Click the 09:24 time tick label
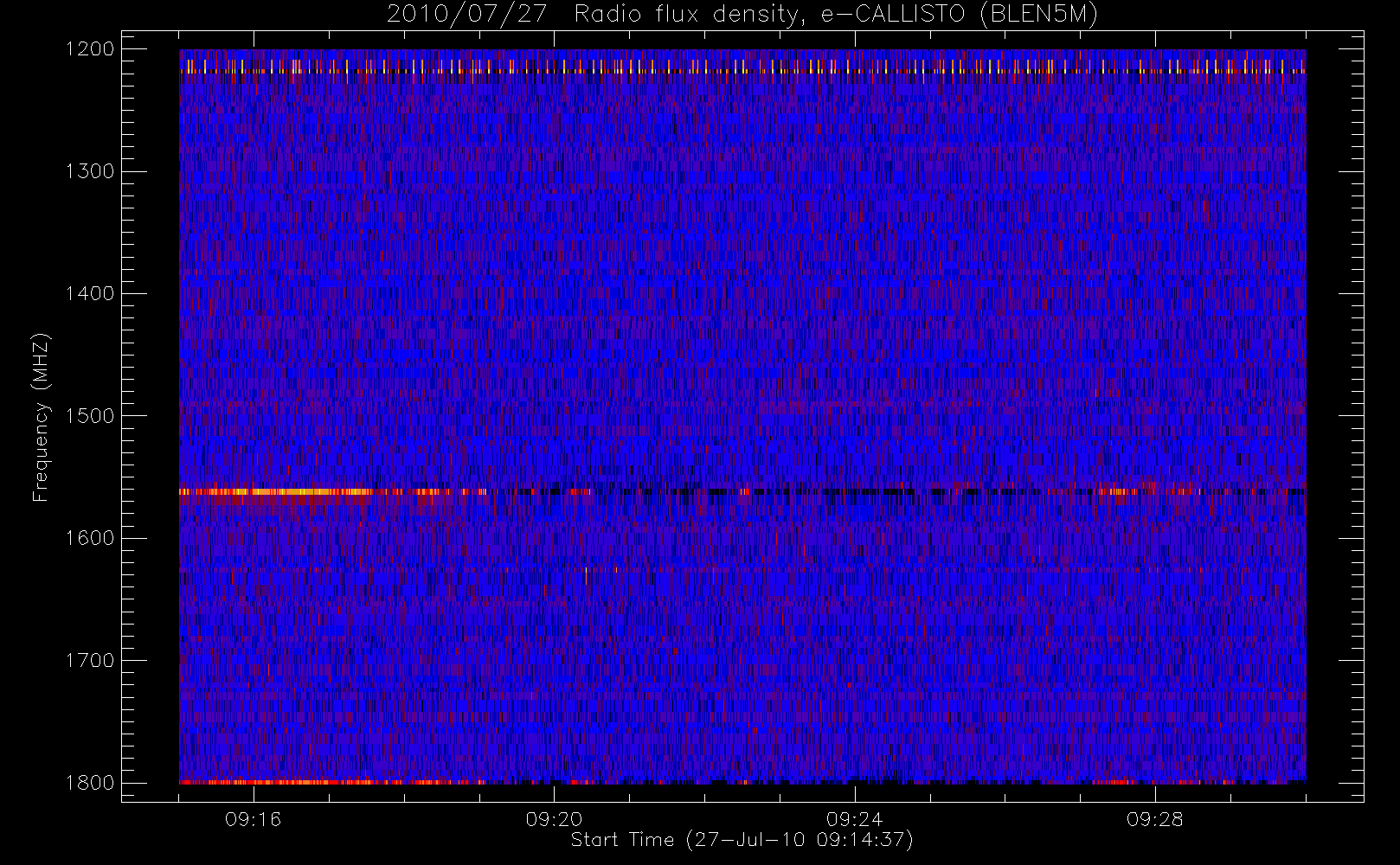This screenshot has width=1400, height=865. click(855, 819)
